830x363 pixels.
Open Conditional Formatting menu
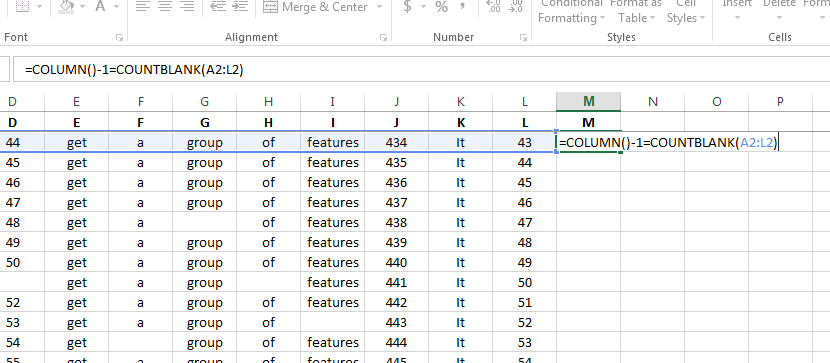[x=571, y=12]
